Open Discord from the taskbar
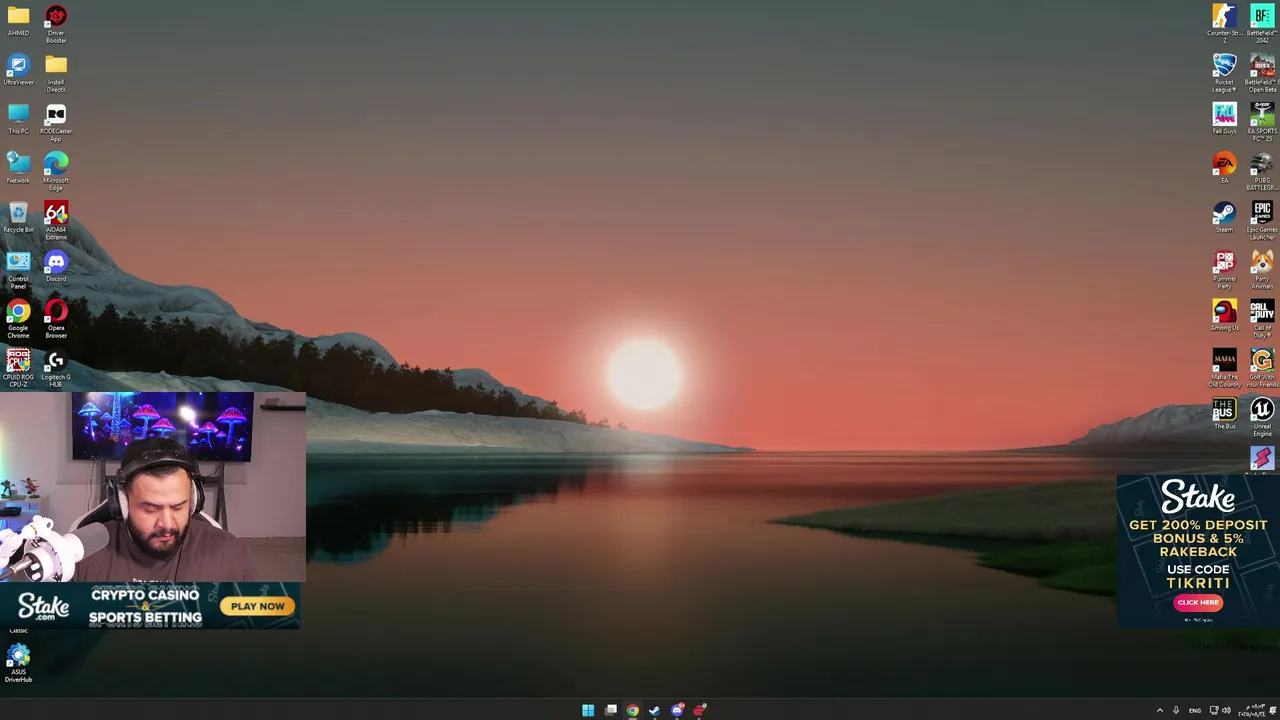 (x=677, y=710)
